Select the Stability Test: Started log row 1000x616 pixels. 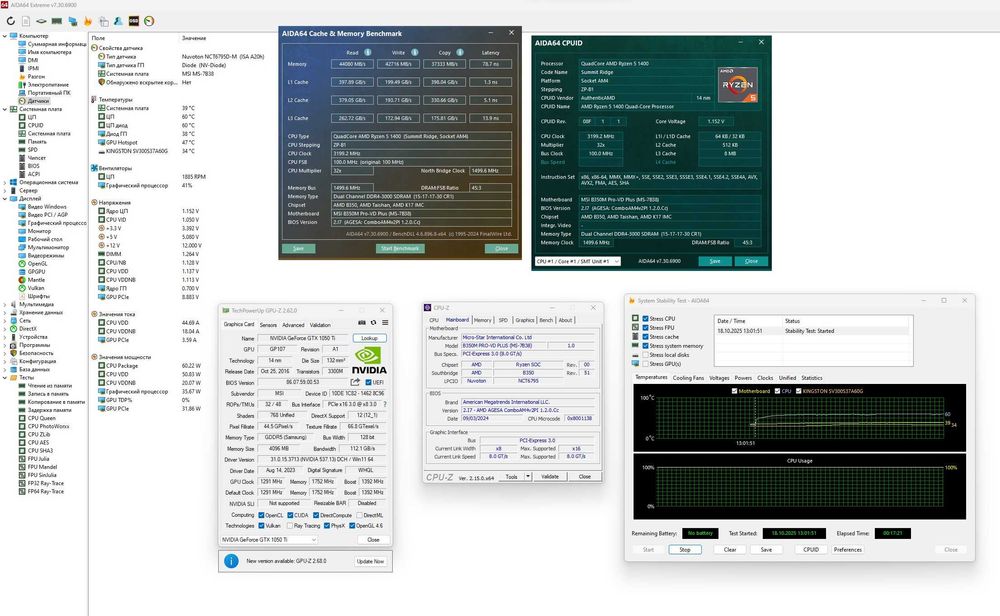pyautogui.click(x=814, y=331)
